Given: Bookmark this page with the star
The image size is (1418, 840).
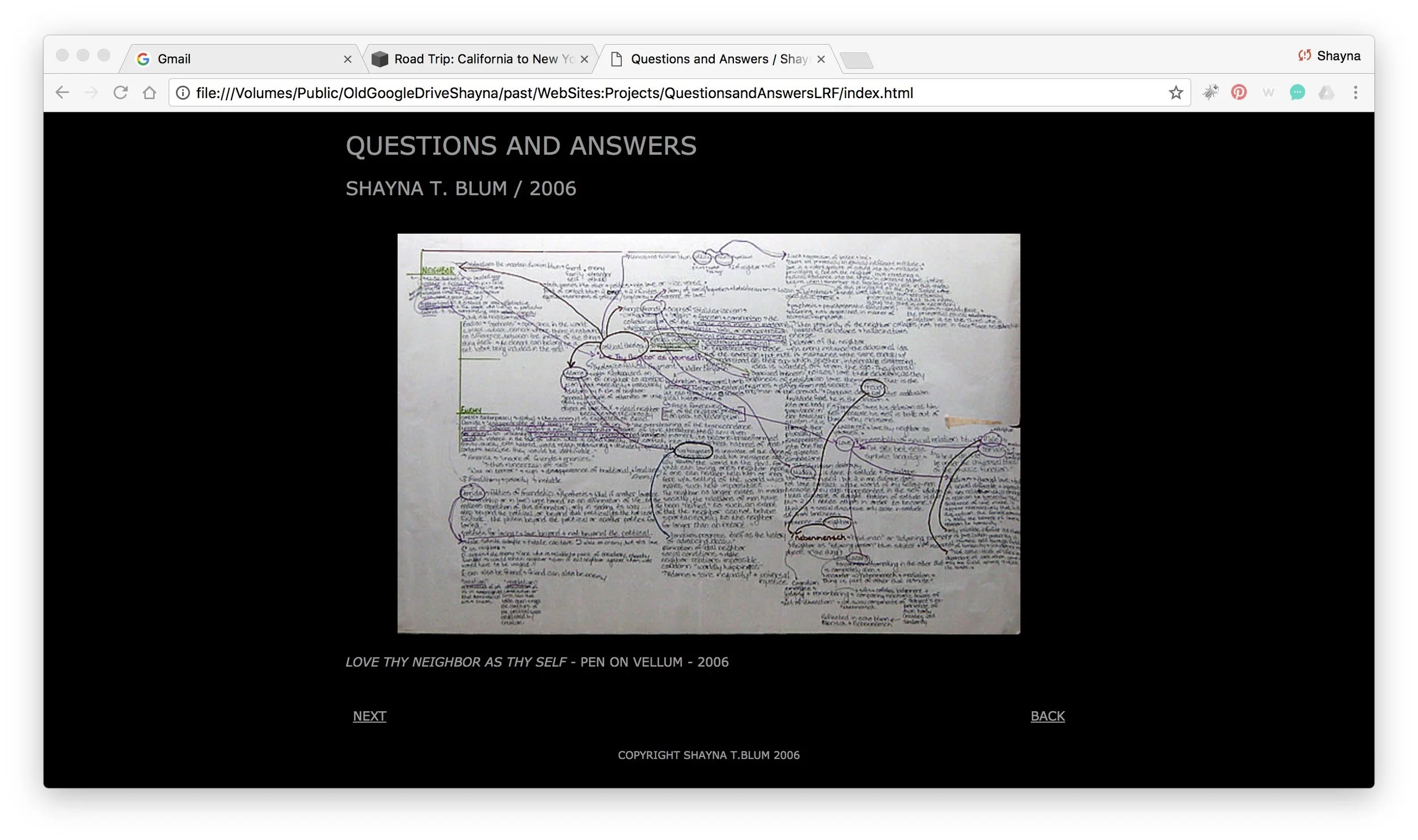Looking at the screenshot, I should tap(1175, 92).
